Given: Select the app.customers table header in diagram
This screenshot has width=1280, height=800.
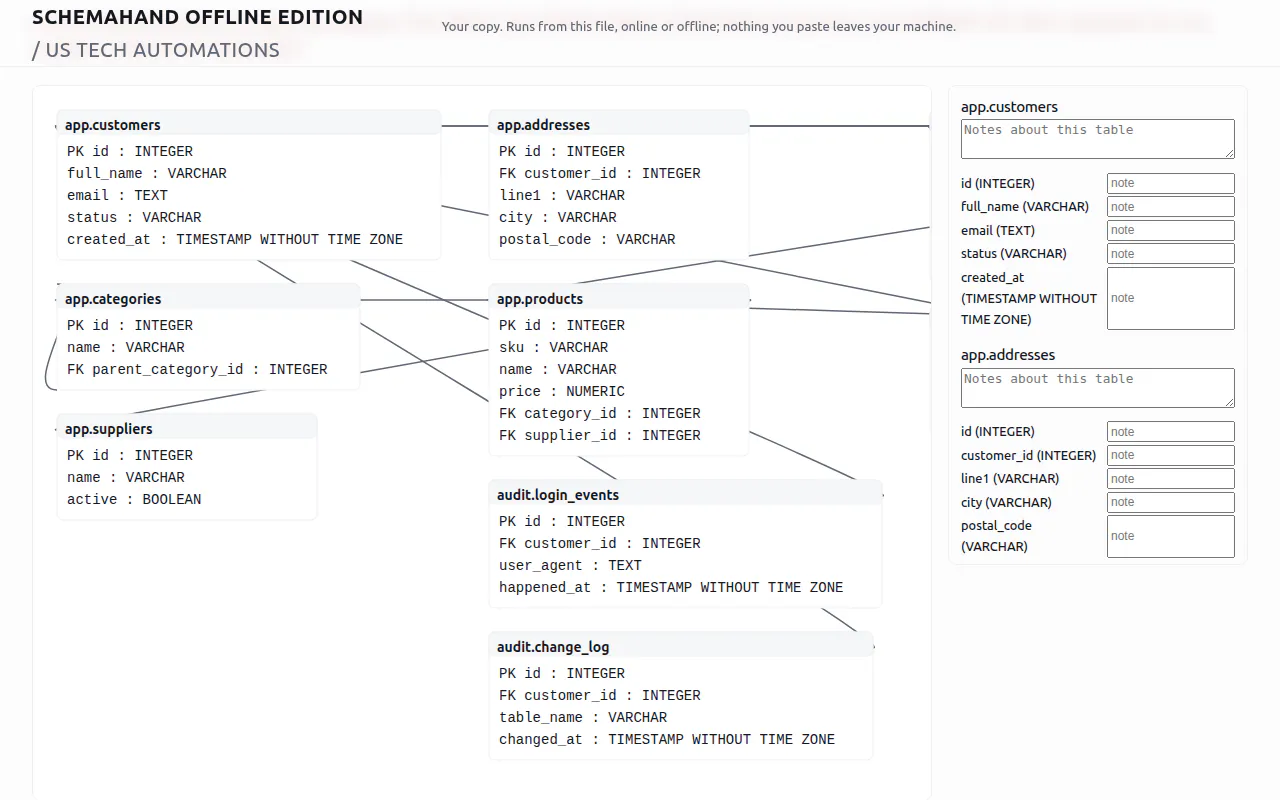Looking at the screenshot, I should point(249,124).
